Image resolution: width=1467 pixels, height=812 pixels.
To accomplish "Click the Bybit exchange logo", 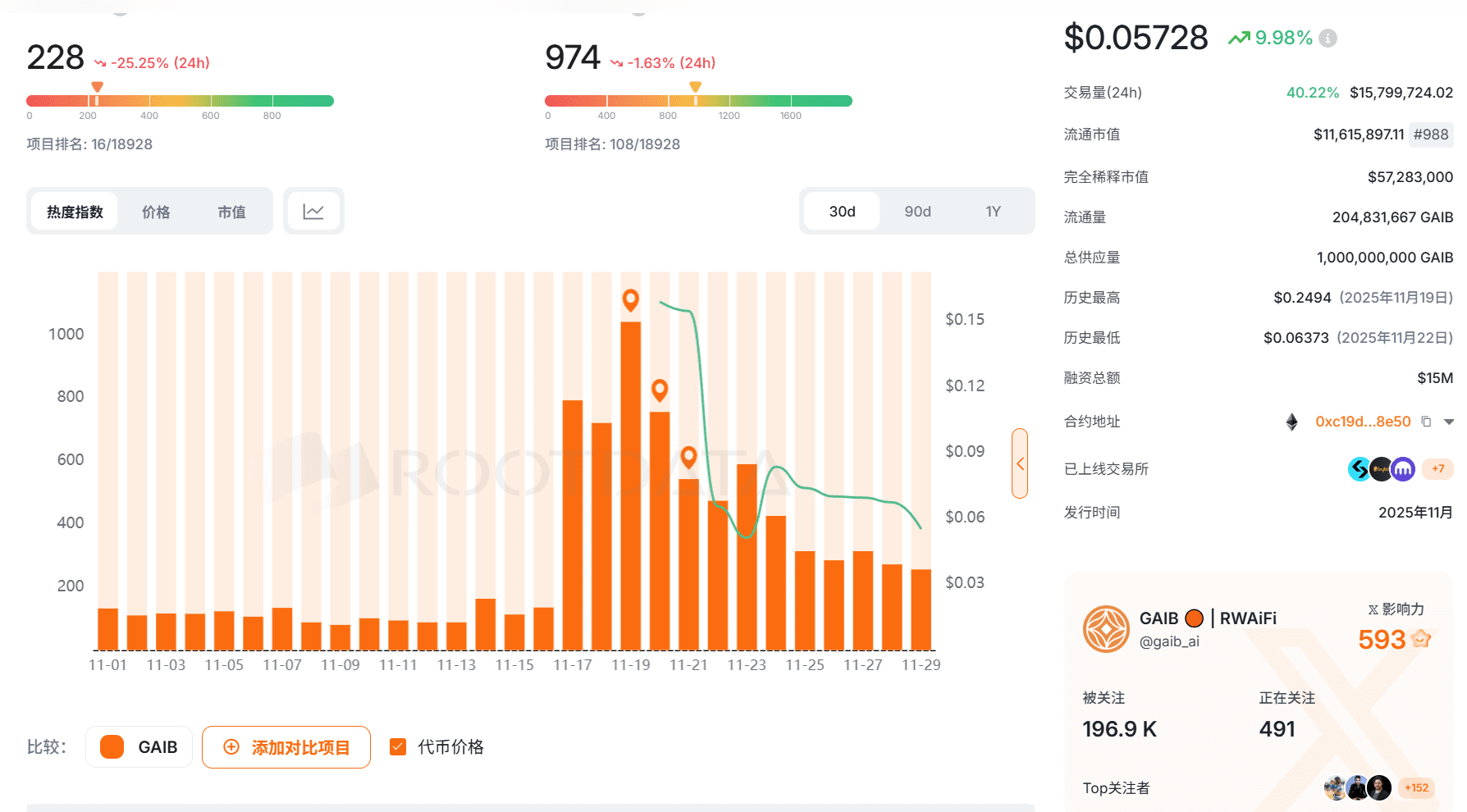I will click(x=1382, y=469).
